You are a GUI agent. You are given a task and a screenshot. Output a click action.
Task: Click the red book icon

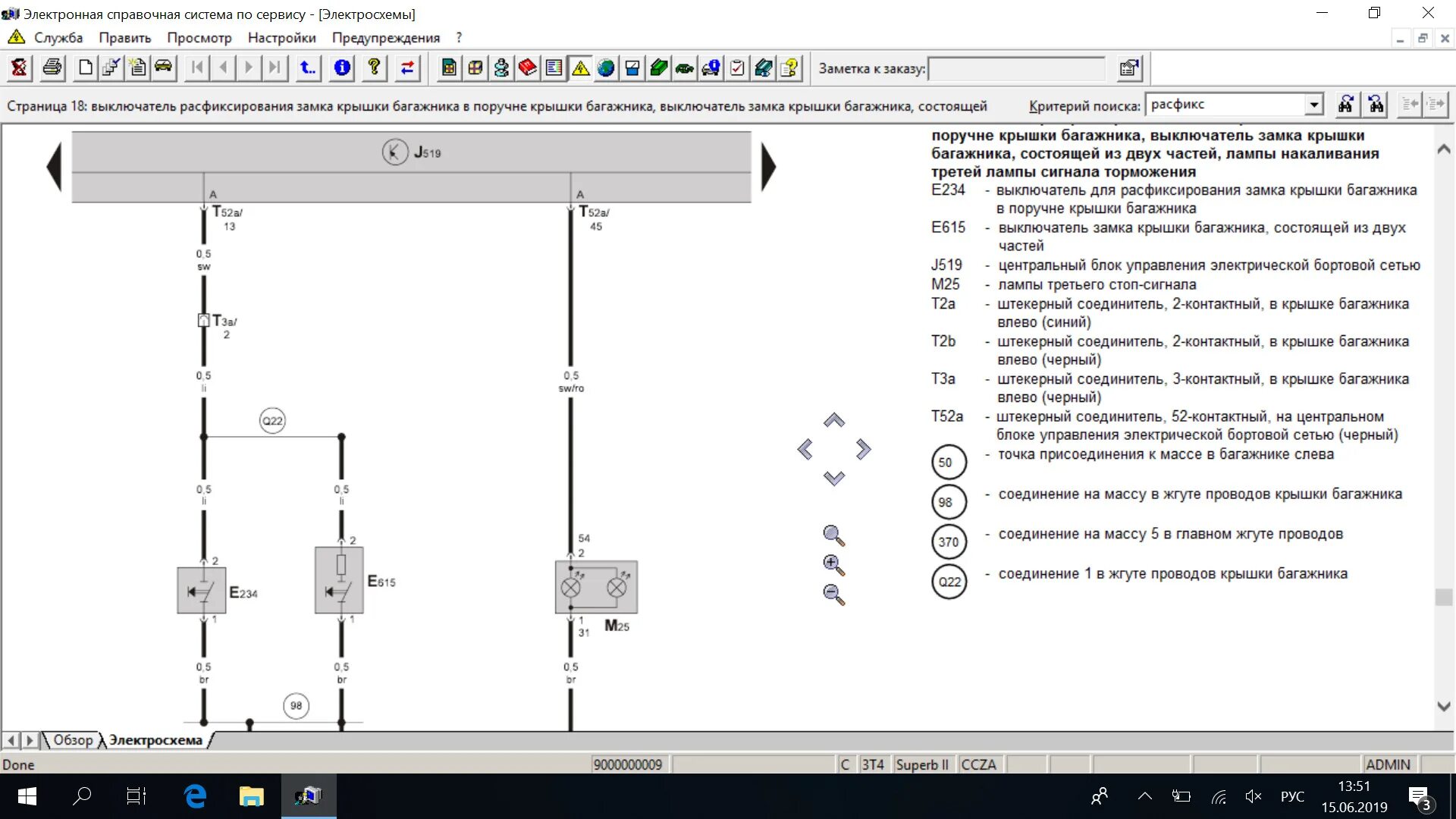527,68
